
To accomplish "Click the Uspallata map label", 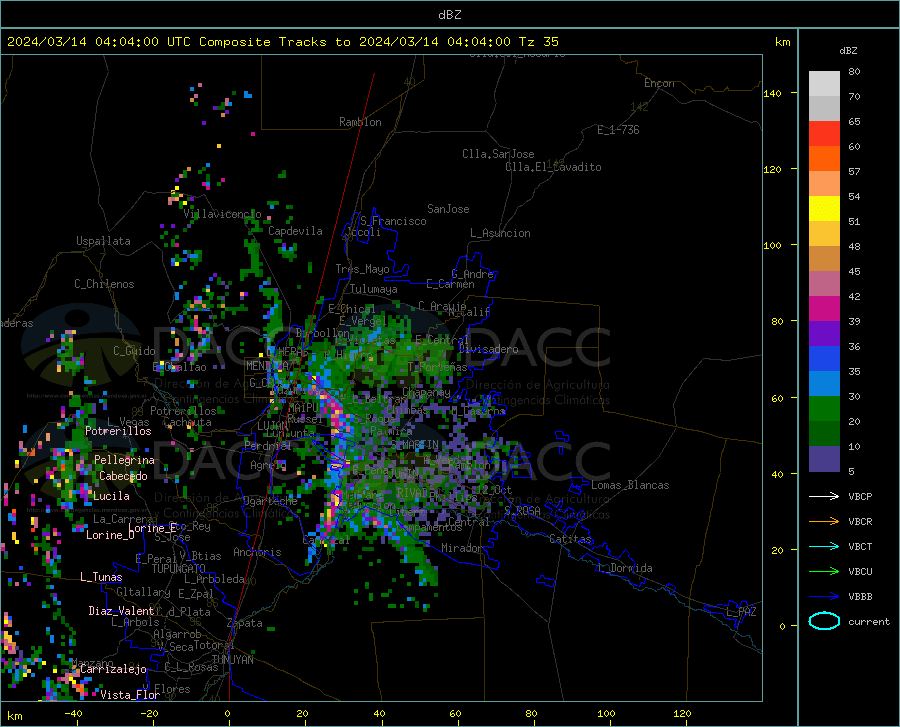I will point(103,241).
